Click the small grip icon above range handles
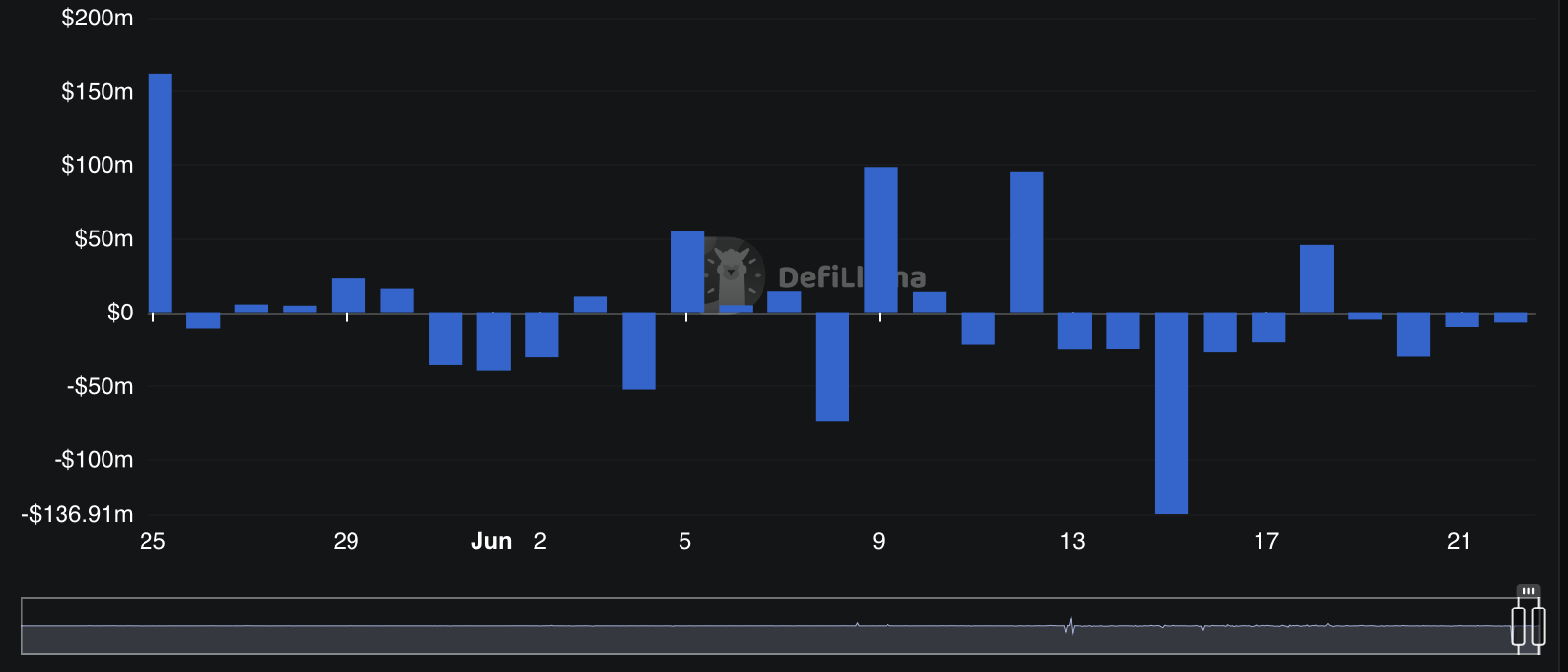 [1528, 591]
